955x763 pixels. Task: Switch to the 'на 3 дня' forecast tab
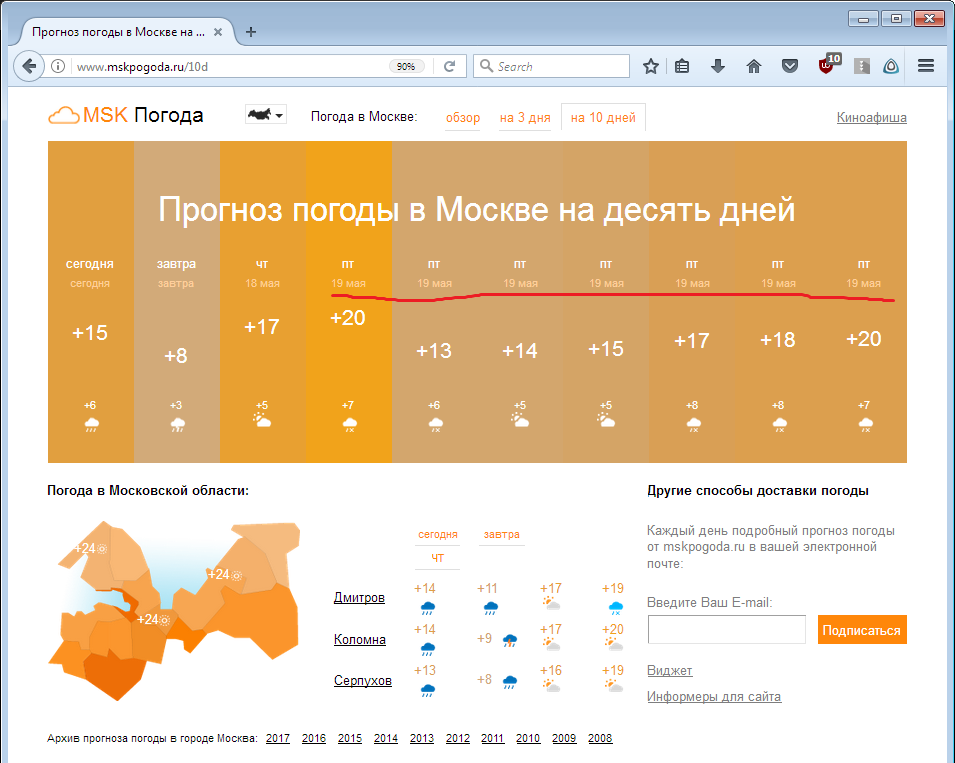coord(524,116)
